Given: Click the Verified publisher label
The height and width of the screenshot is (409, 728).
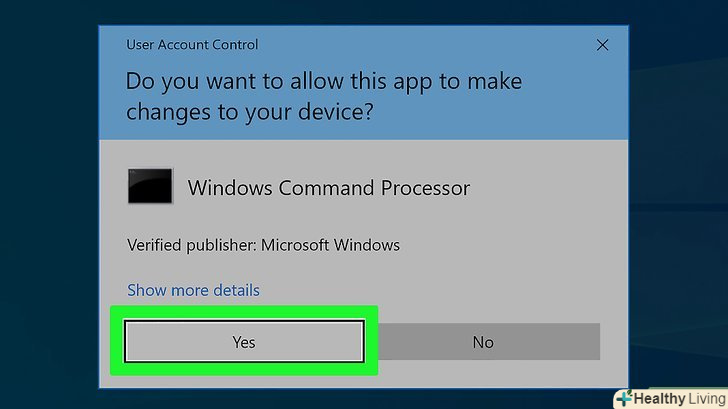Looking at the screenshot, I should click(193, 245).
